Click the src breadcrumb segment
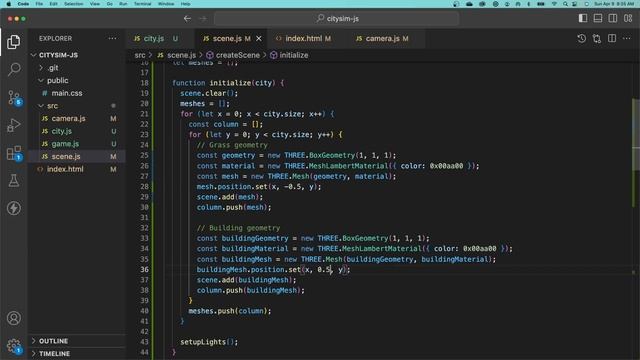 (140, 55)
